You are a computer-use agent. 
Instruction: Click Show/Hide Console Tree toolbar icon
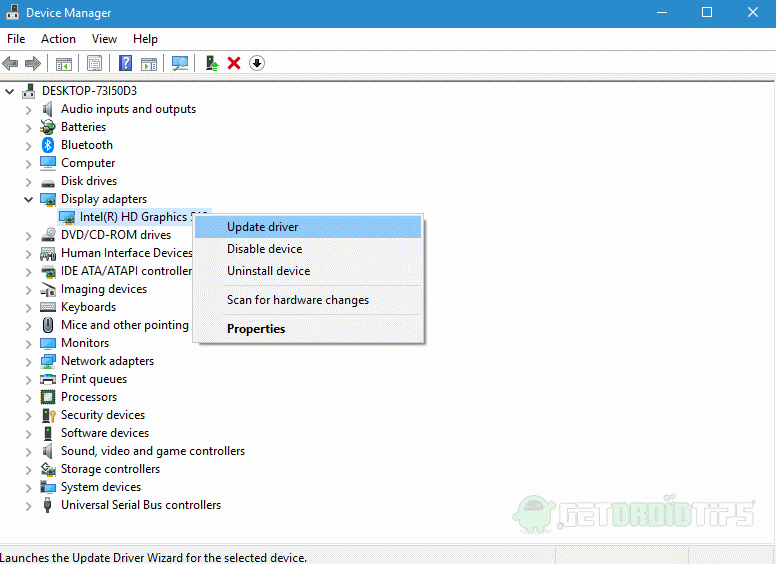(x=63, y=63)
